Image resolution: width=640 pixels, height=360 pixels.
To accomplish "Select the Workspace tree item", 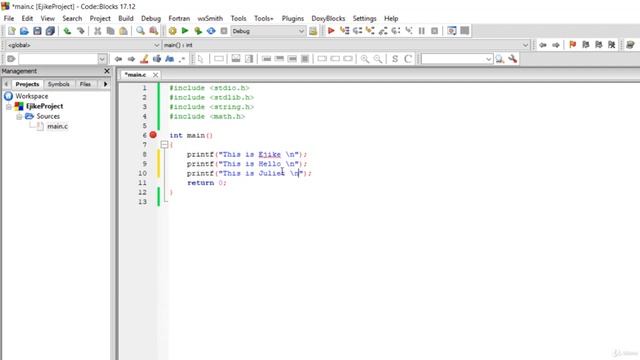I will click(31, 96).
